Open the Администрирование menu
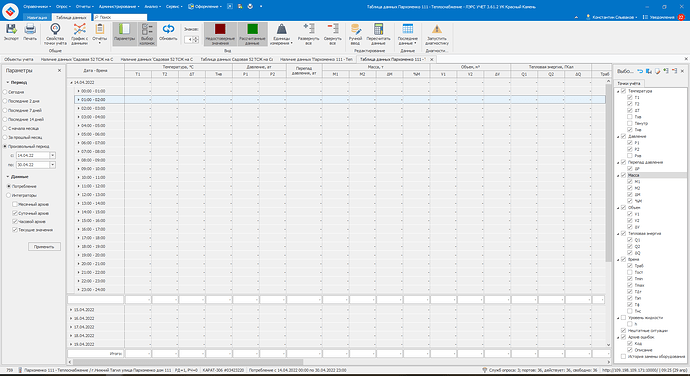The height and width of the screenshot is (376, 690). pyautogui.click(x=119, y=7)
